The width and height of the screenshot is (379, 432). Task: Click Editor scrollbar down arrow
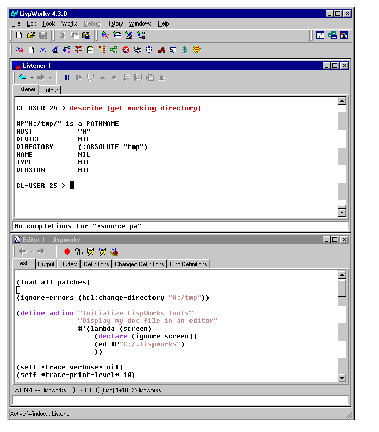point(342,378)
